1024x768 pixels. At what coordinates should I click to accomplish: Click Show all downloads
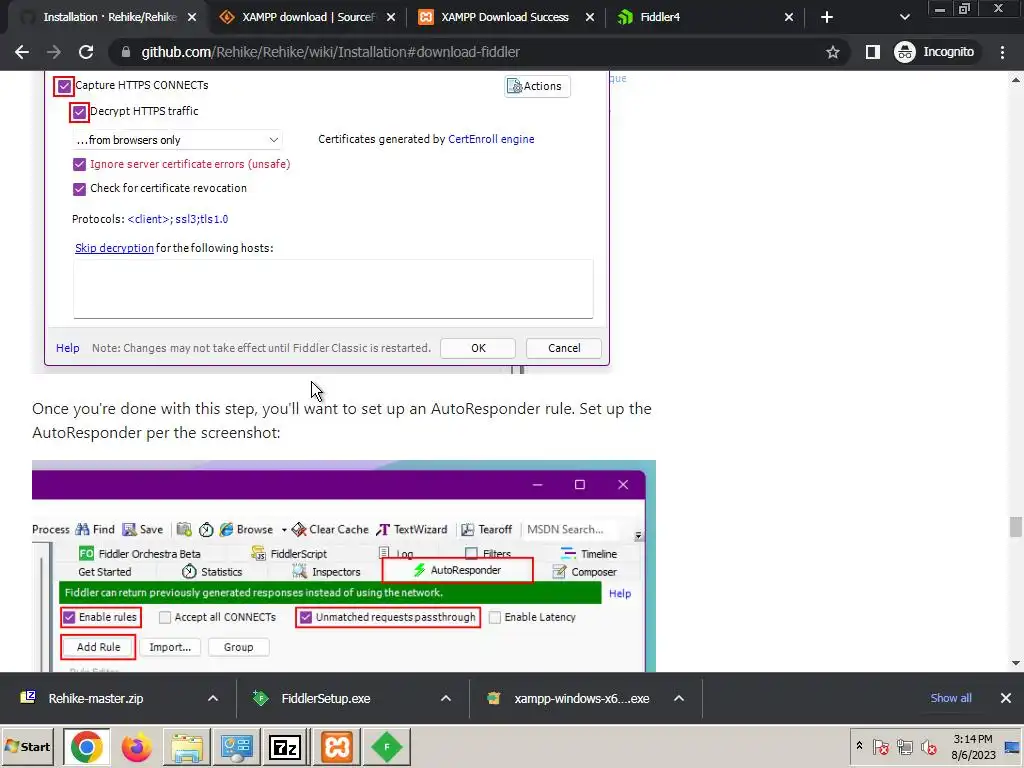[x=951, y=698]
